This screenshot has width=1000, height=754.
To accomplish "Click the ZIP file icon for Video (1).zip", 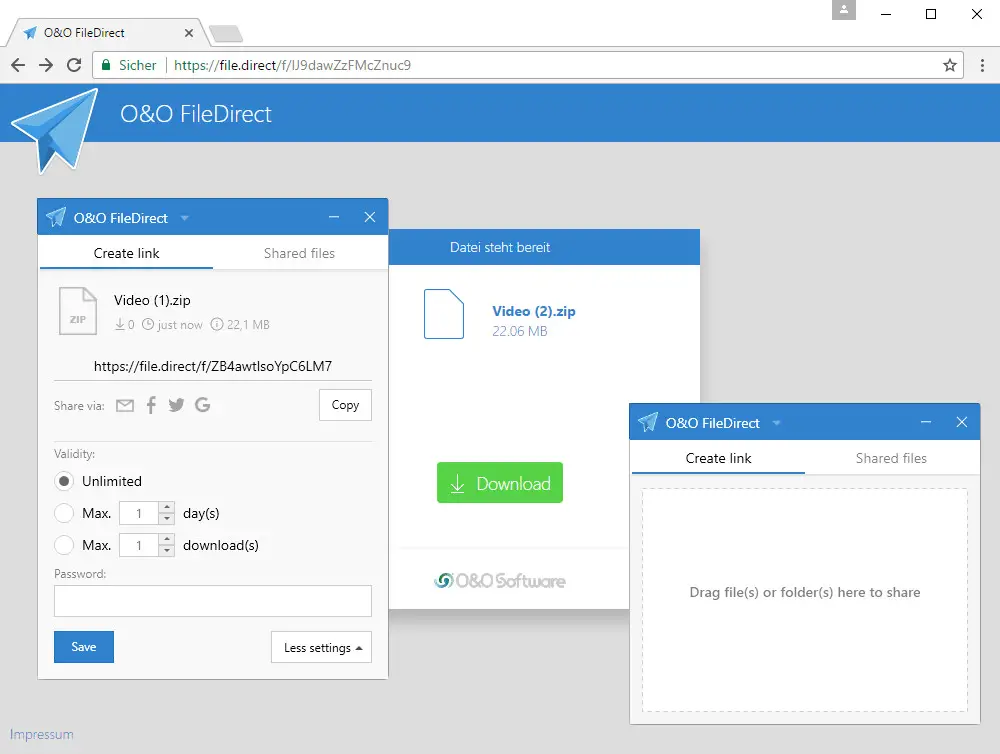I will coord(78,311).
